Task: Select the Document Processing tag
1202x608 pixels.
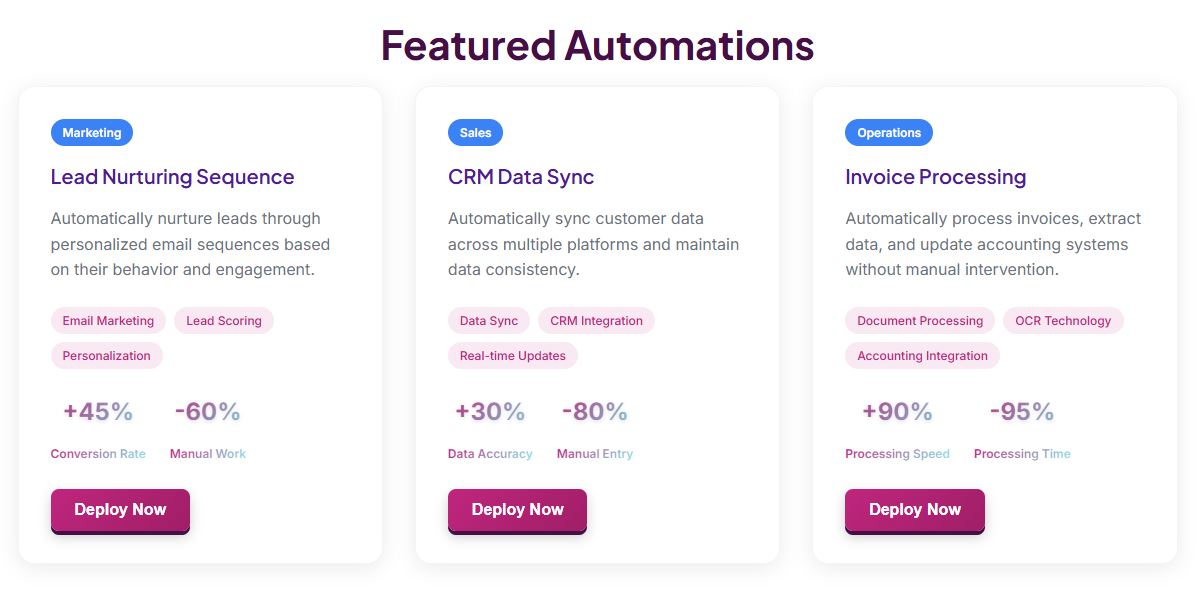Action: [919, 320]
